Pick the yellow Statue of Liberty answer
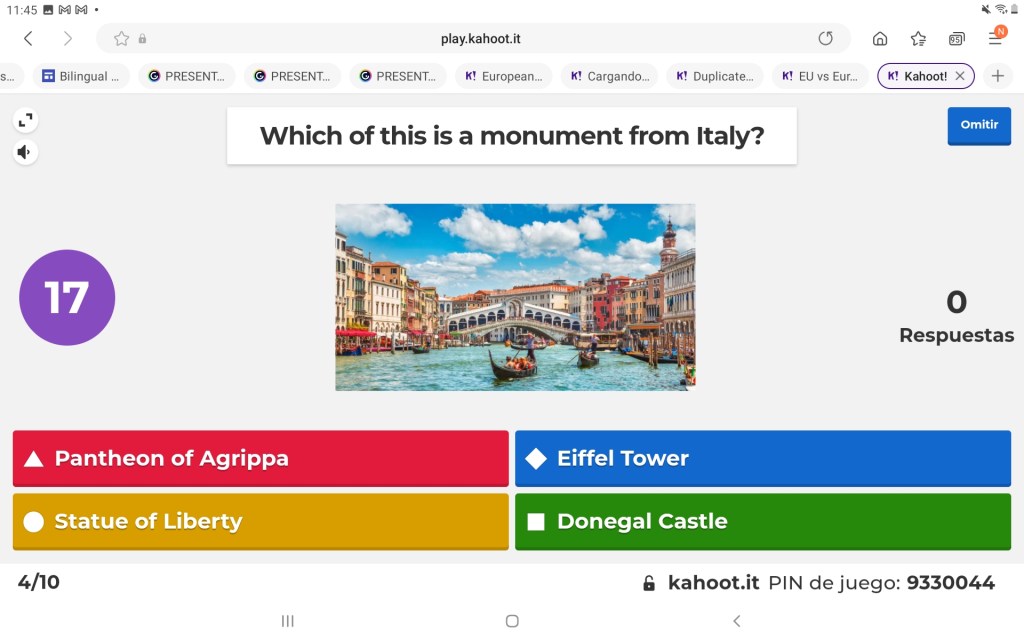The width and height of the screenshot is (1024, 640). [x=260, y=521]
